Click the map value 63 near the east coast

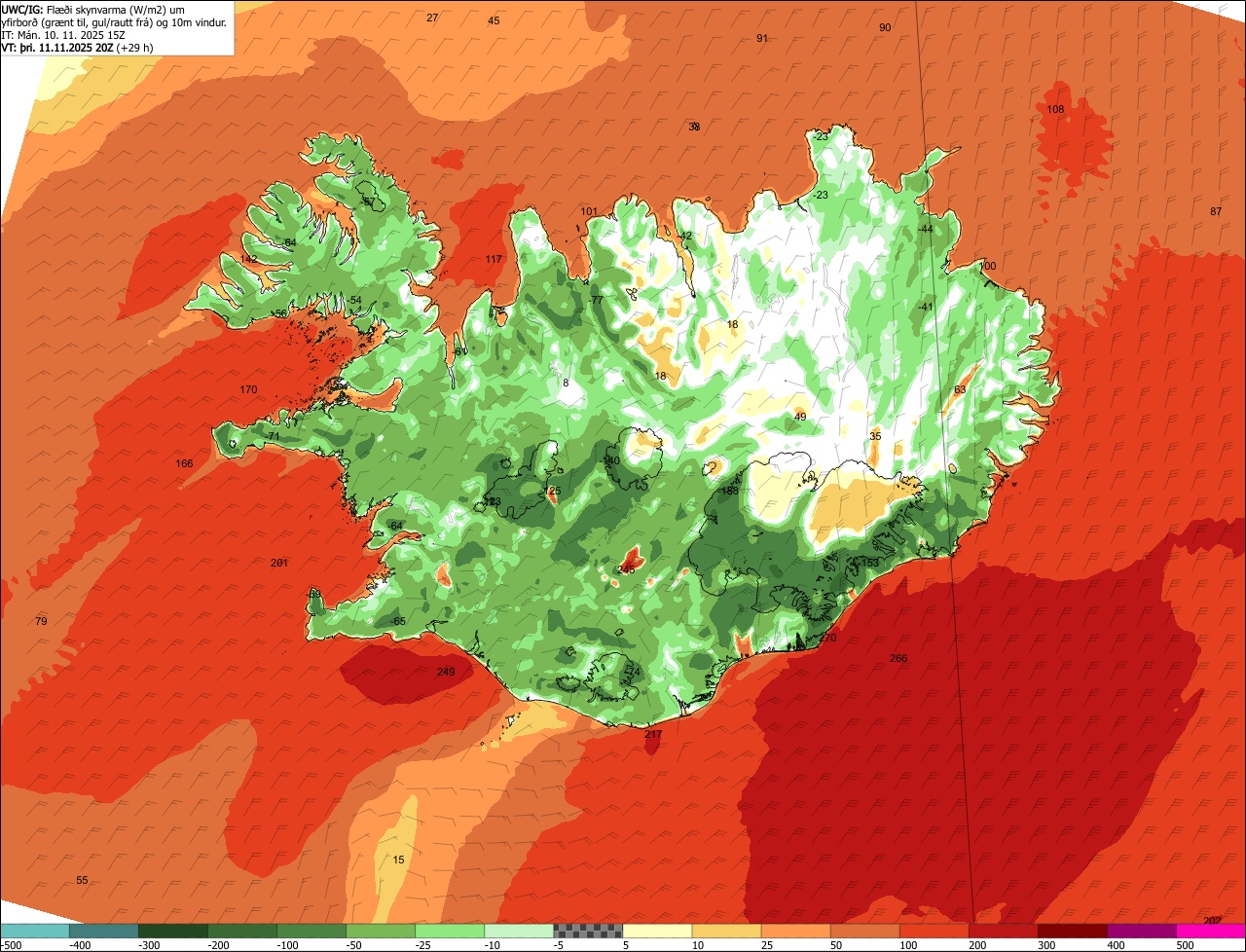click(960, 389)
